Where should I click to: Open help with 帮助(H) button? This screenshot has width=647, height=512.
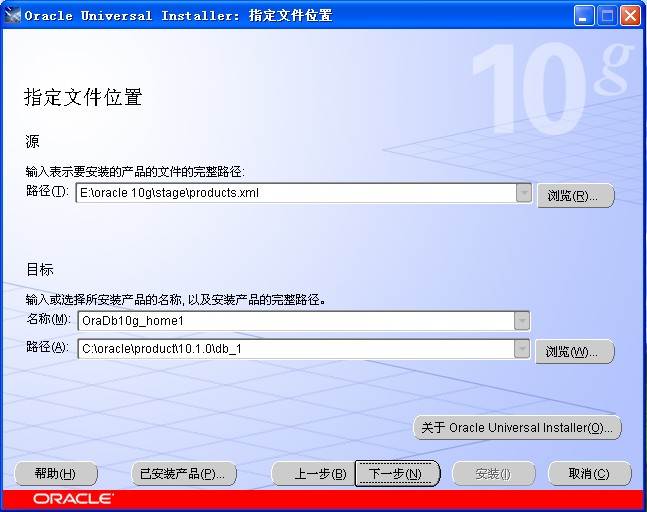(56, 474)
